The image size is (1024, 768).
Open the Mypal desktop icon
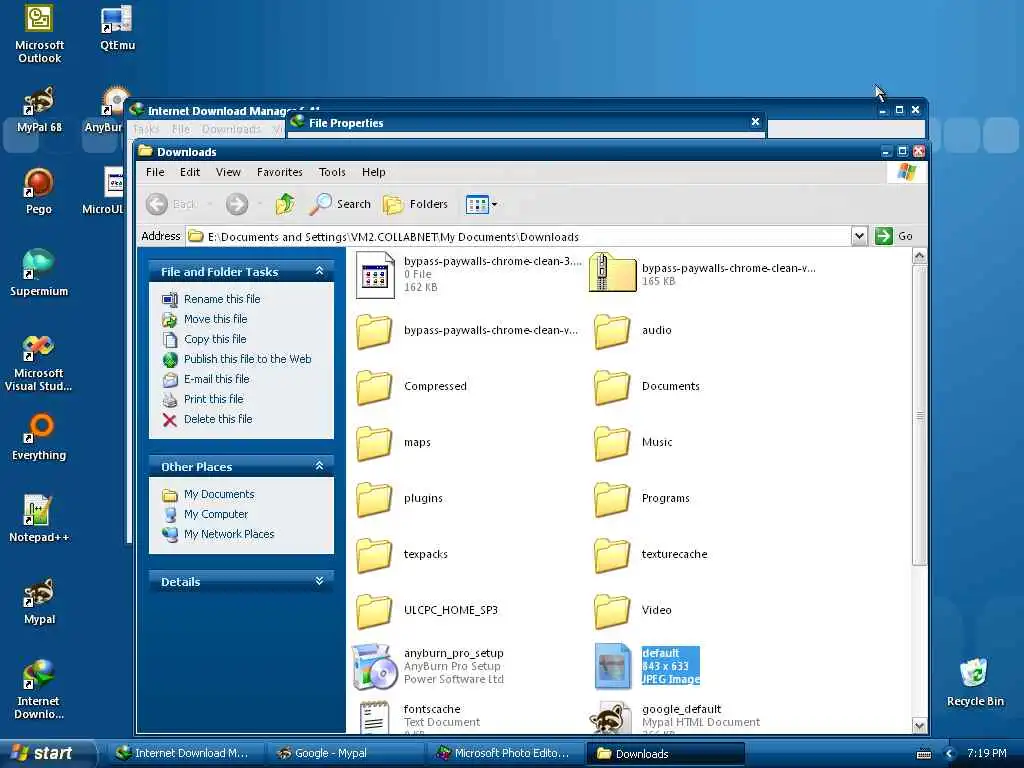click(39, 601)
